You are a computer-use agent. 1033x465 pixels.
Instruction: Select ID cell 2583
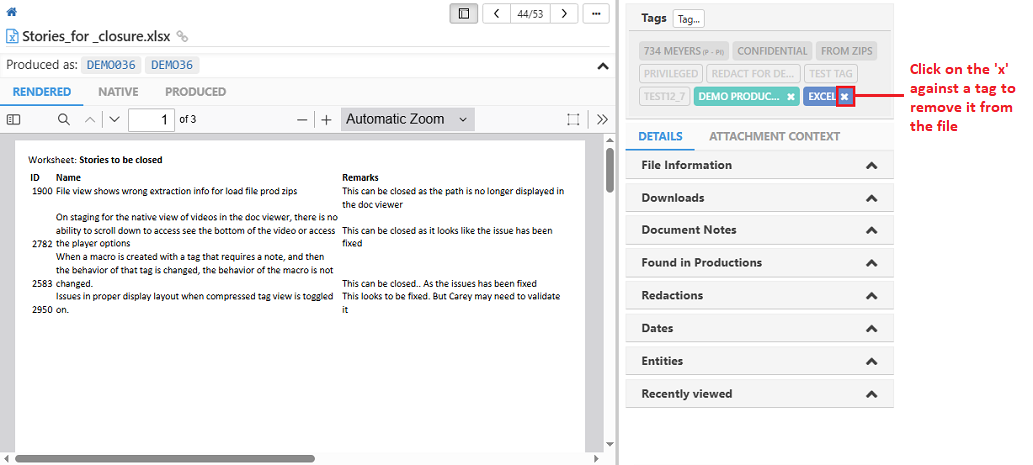(x=41, y=283)
